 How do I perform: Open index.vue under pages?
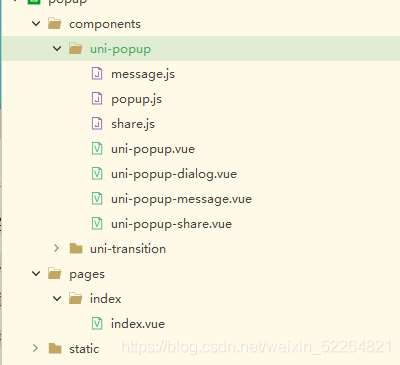138,324
